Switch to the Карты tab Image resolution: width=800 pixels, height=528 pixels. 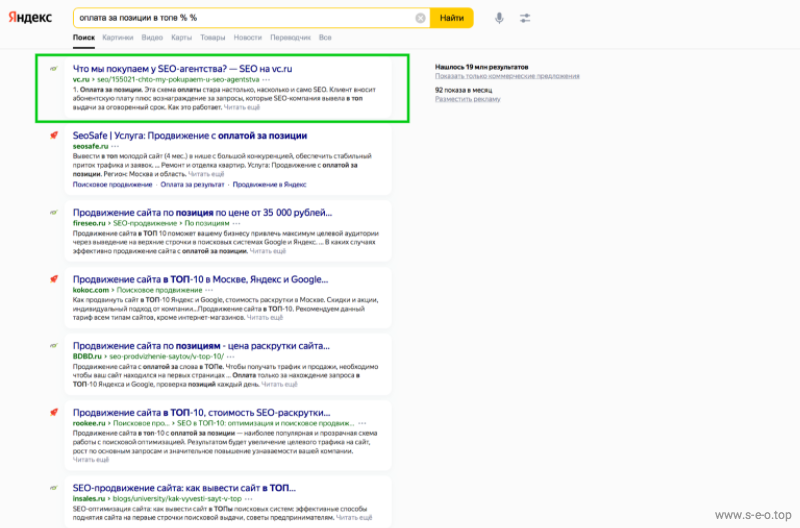click(x=182, y=37)
